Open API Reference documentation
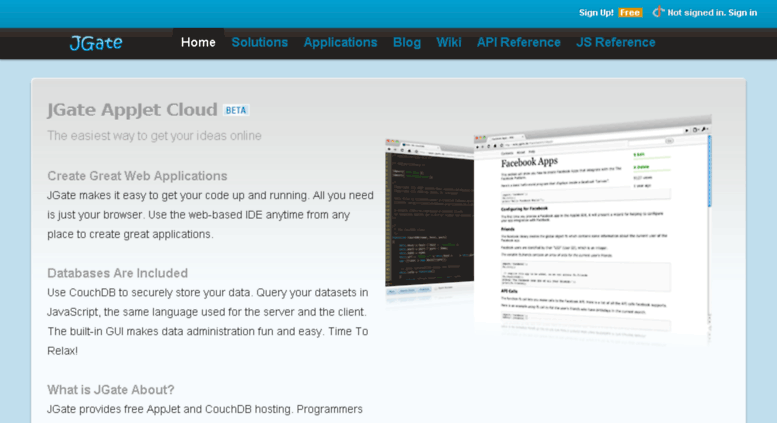The image size is (777, 423). point(519,43)
